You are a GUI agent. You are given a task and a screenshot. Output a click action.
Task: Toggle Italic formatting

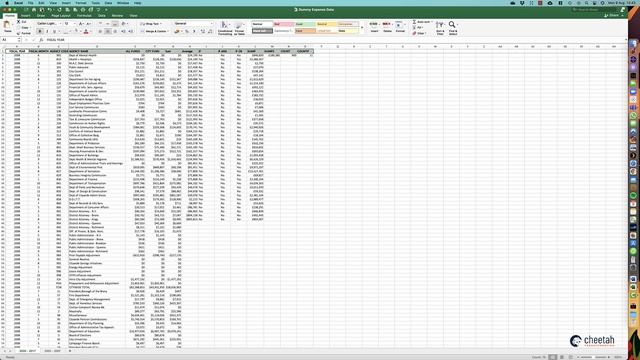(x=47, y=31)
